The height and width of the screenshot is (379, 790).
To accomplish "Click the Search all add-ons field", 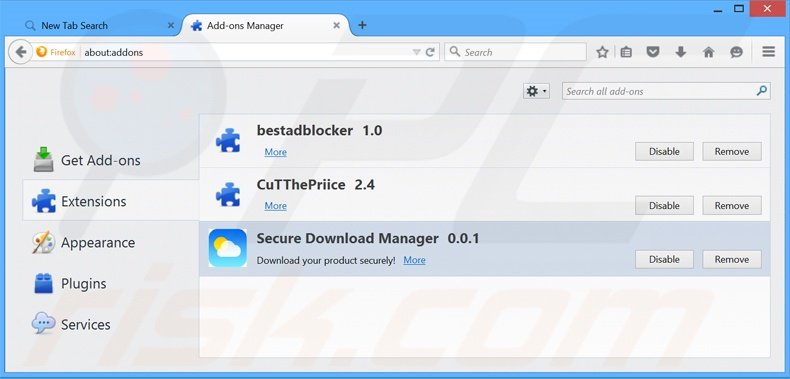I will (x=666, y=91).
